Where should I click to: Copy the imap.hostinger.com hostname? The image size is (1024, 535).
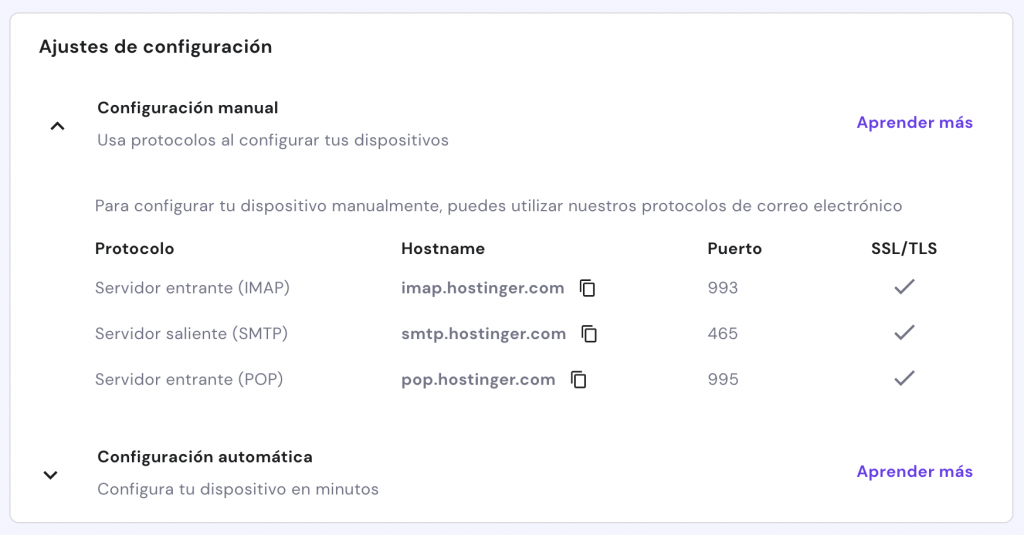pos(588,288)
